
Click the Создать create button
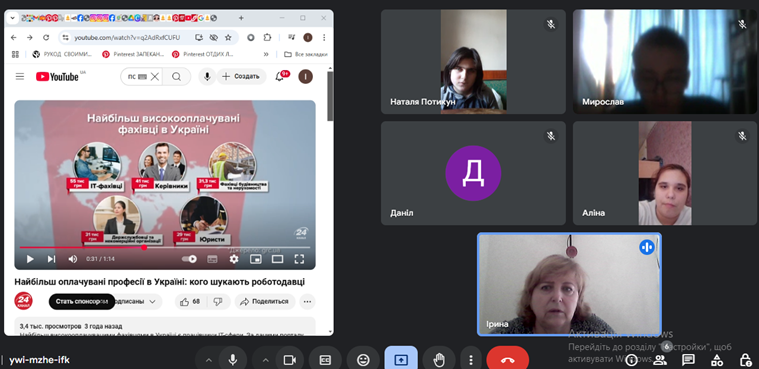click(x=242, y=77)
